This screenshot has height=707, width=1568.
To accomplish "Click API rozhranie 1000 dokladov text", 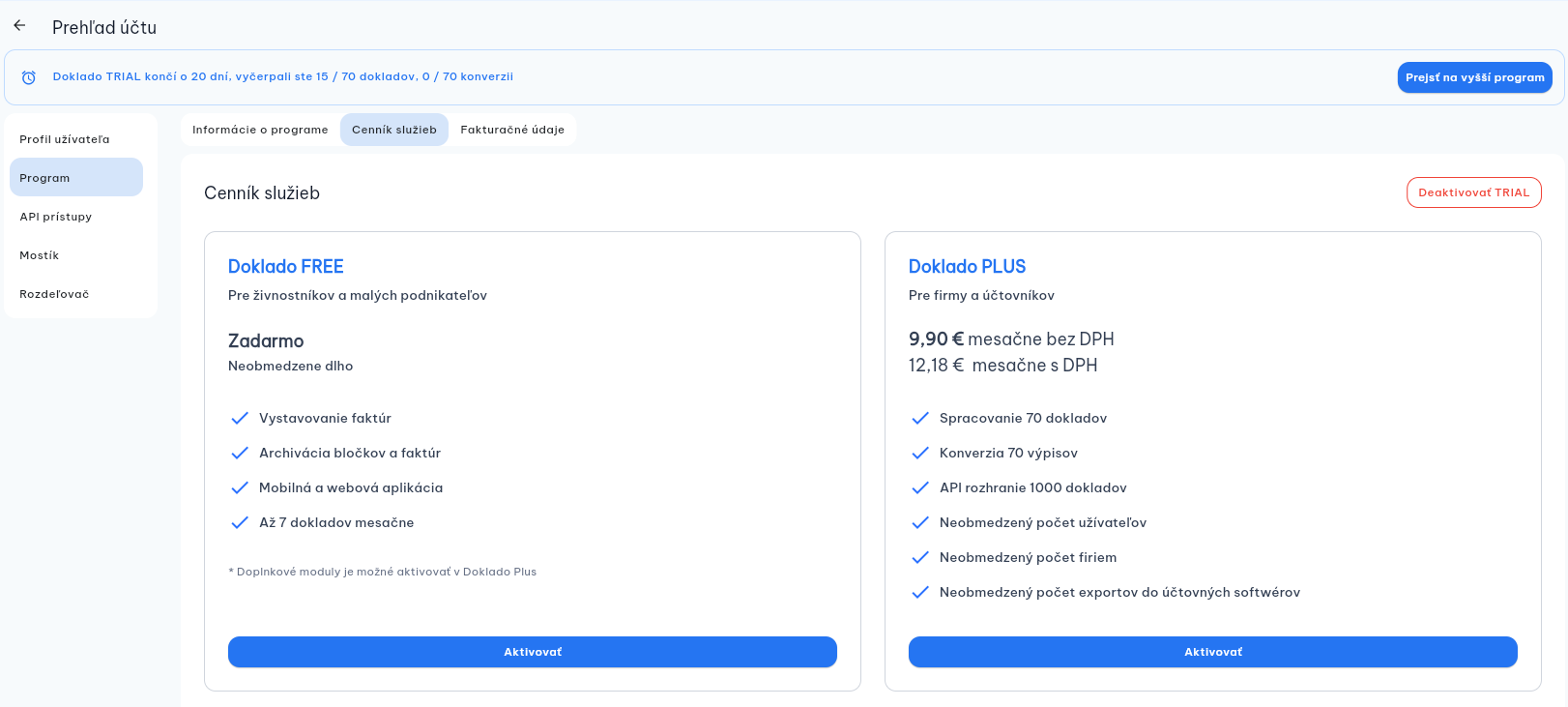I will tap(1033, 487).
